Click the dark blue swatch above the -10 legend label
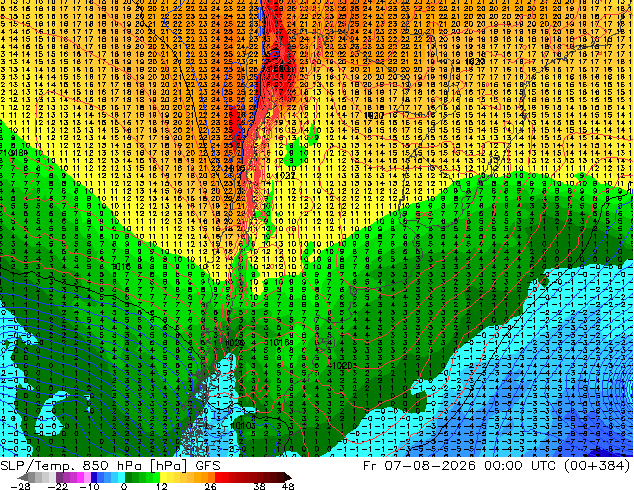The width and height of the screenshot is (634, 490). (94, 477)
